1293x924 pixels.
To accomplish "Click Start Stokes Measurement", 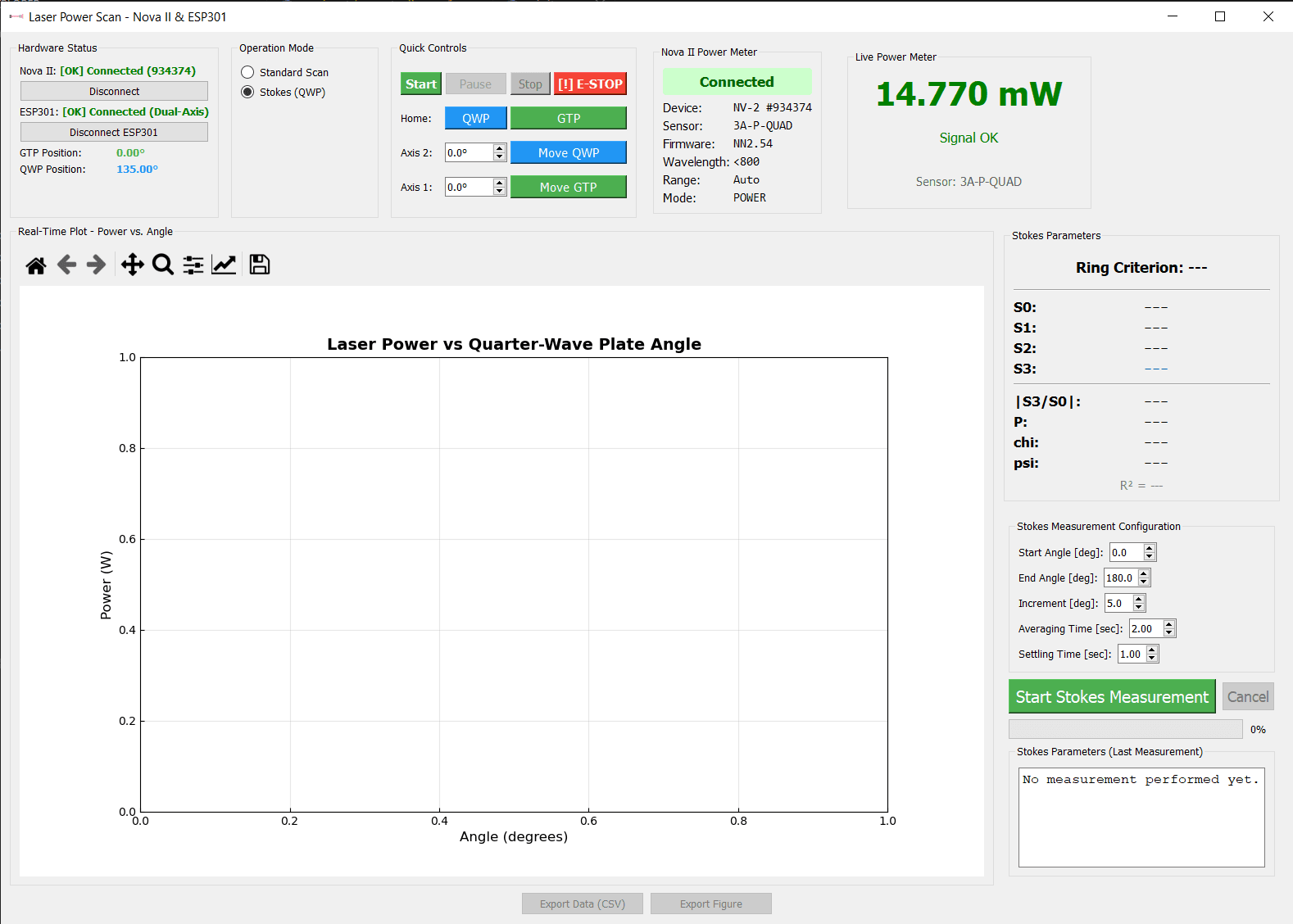I will pyautogui.click(x=1112, y=696).
